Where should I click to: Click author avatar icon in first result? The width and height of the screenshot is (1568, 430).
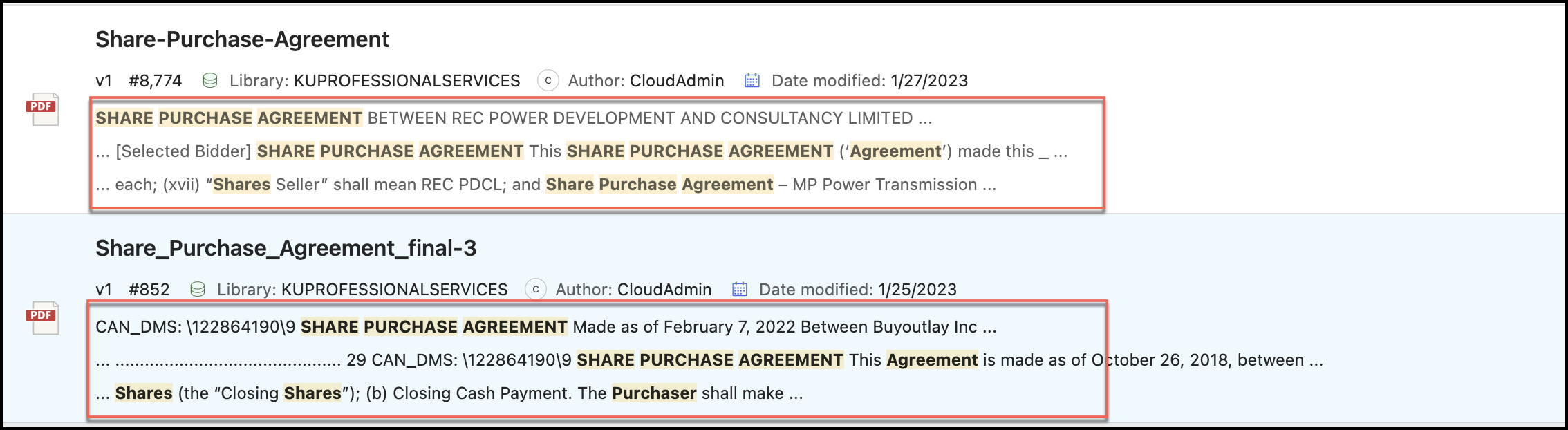click(x=548, y=81)
